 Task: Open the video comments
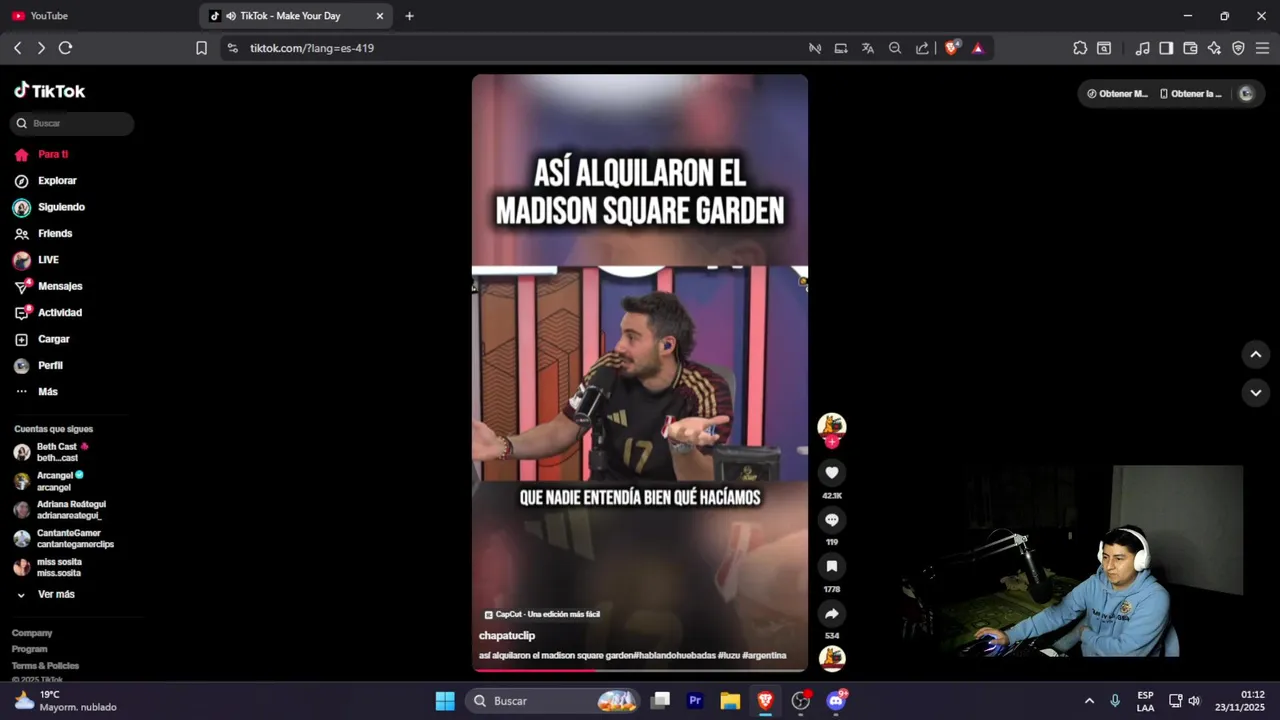click(832, 519)
